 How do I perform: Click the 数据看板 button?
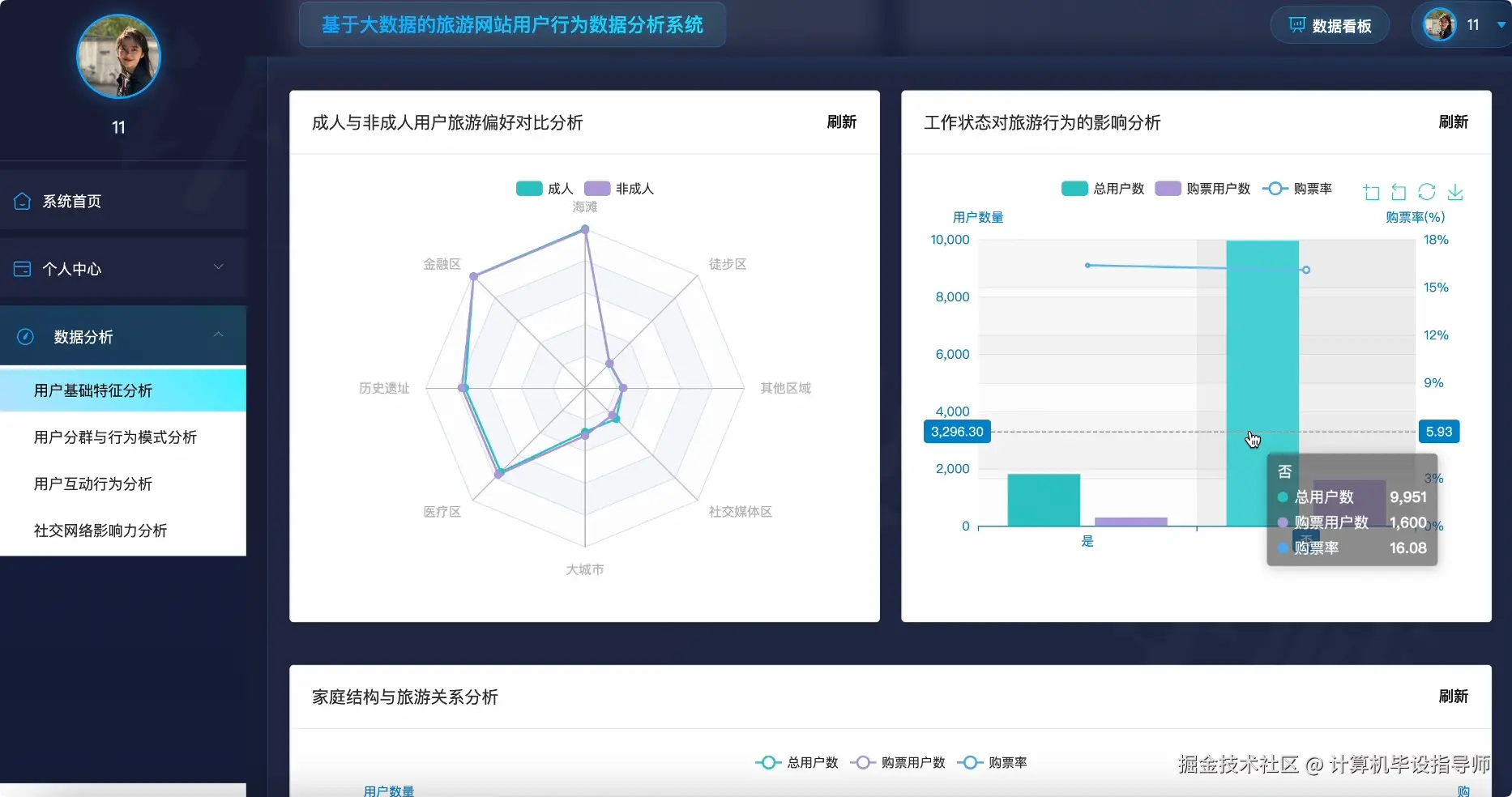pos(1330,25)
